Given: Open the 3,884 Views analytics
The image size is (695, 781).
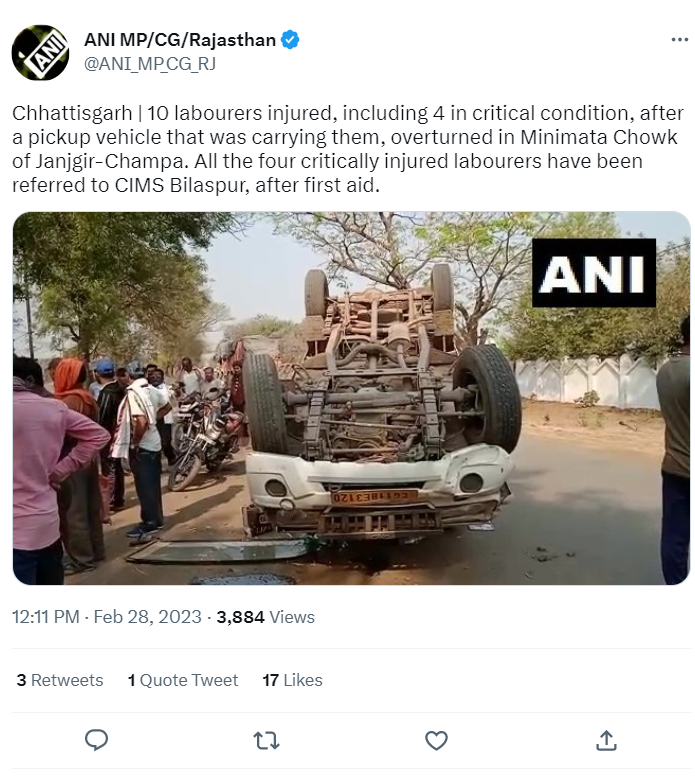Looking at the screenshot, I should point(266,617).
